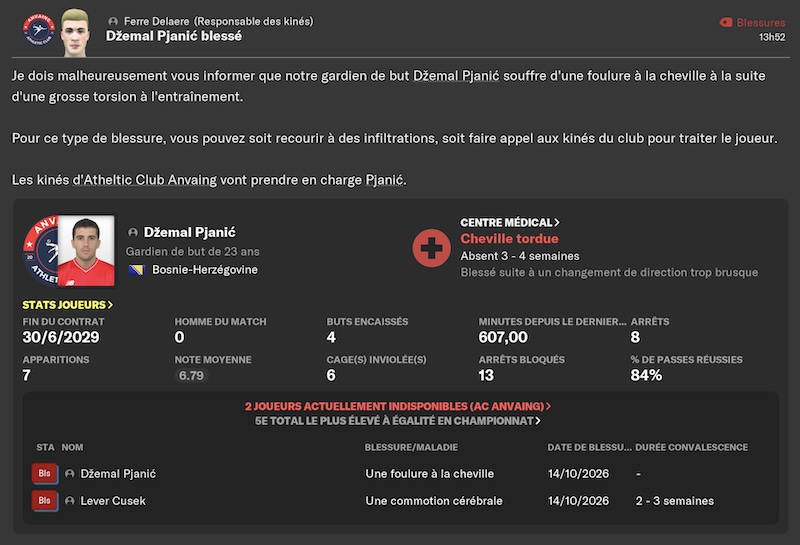Click profile icon beside Džemal Pjanić card name
Viewport: 800px width, 545px height.
pyautogui.click(x=133, y=232)
